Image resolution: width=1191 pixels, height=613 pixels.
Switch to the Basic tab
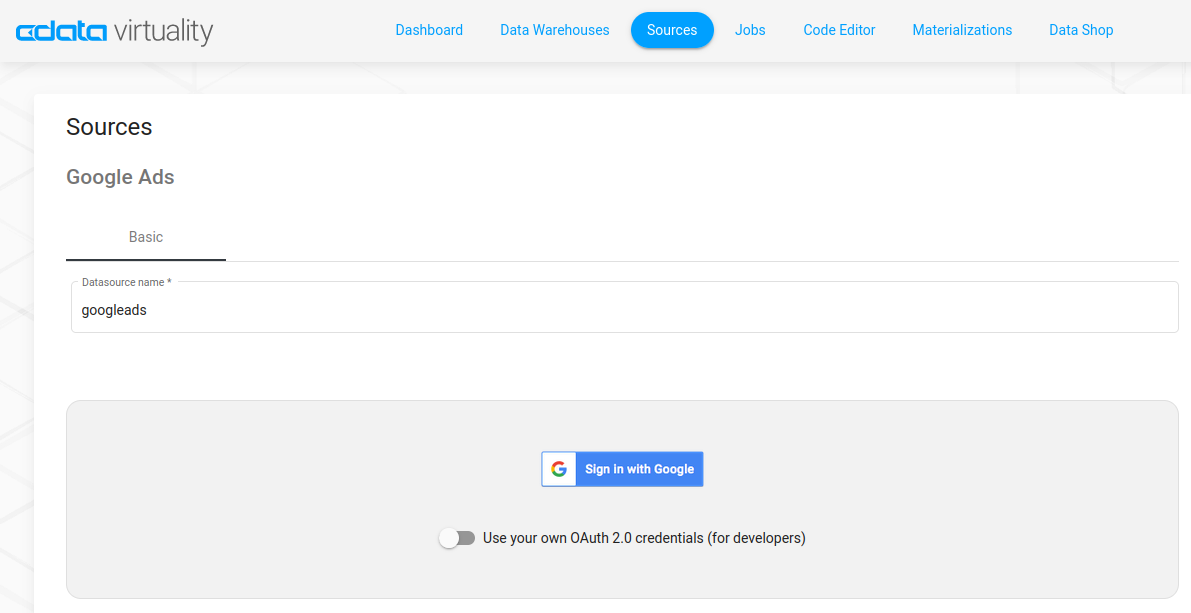[x=145, y=237]
